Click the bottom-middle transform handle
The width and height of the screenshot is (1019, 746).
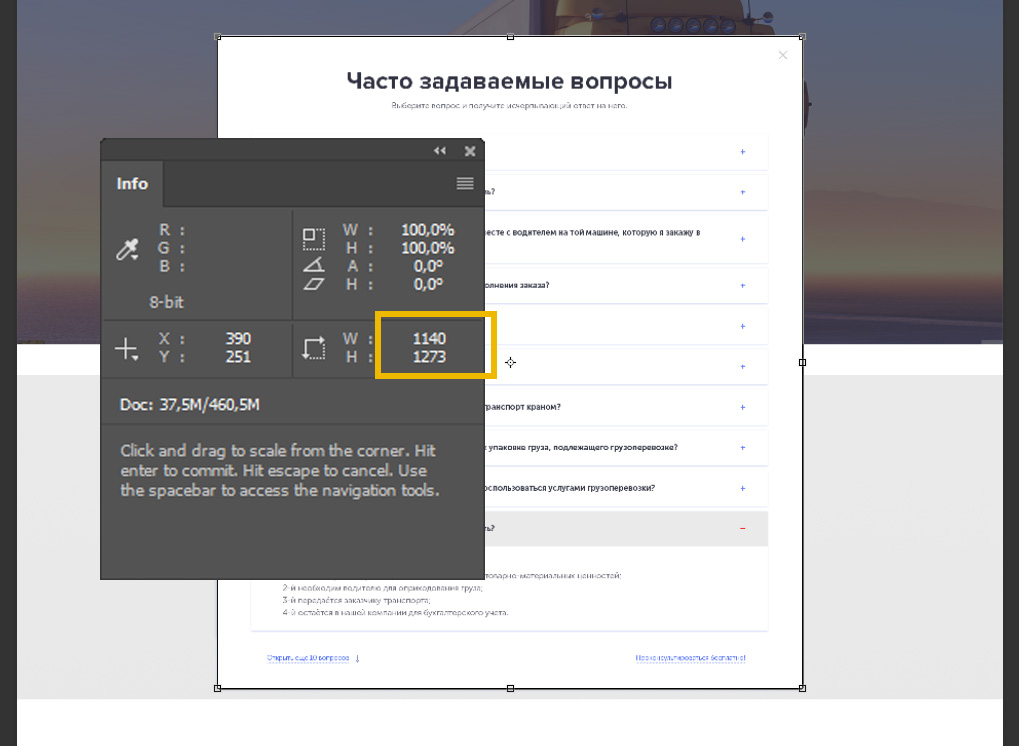(x=510, y=688)
